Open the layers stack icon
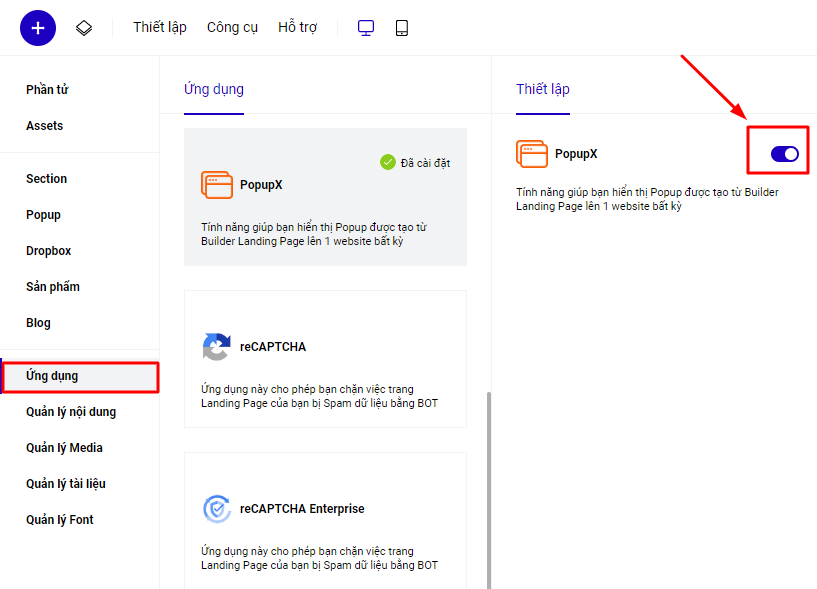 pyautogui.click(x=84, y=28)
